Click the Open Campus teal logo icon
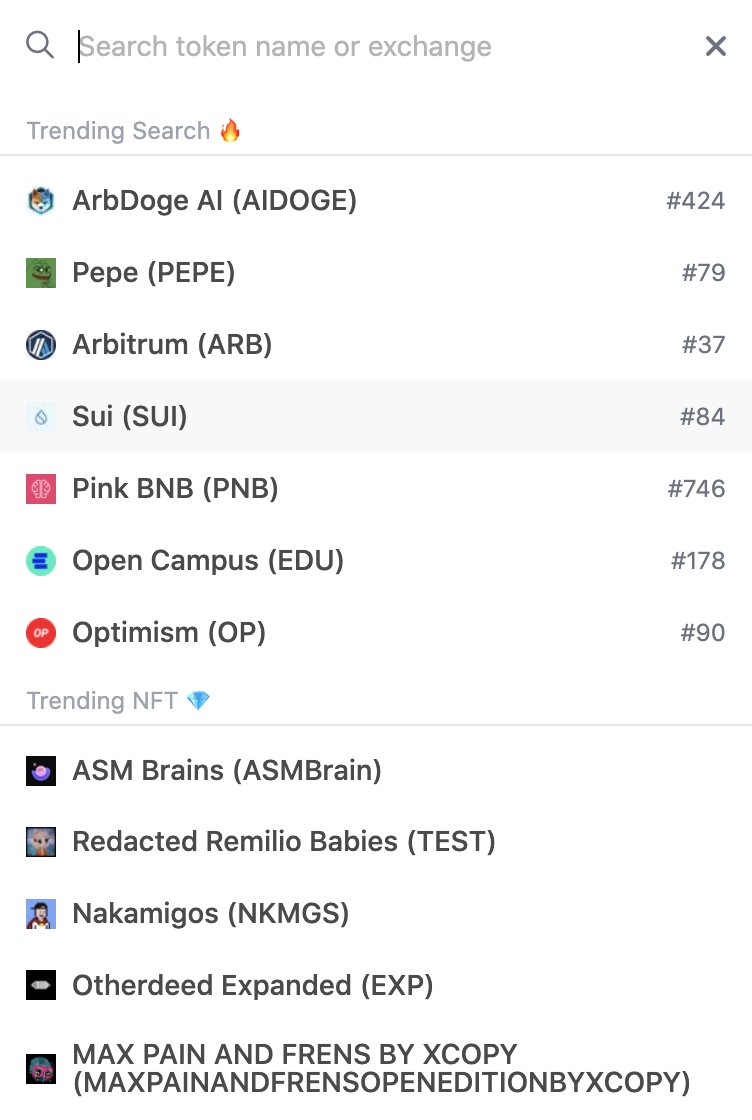The width and height of the screenshot is (752, 1120). pyautogui.click(x=41, y=561)
